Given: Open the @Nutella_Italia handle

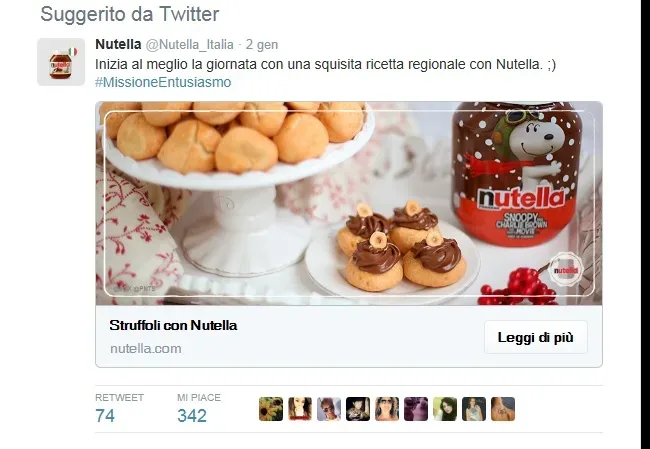Looking at the screenshot, I should coord(189,44).
